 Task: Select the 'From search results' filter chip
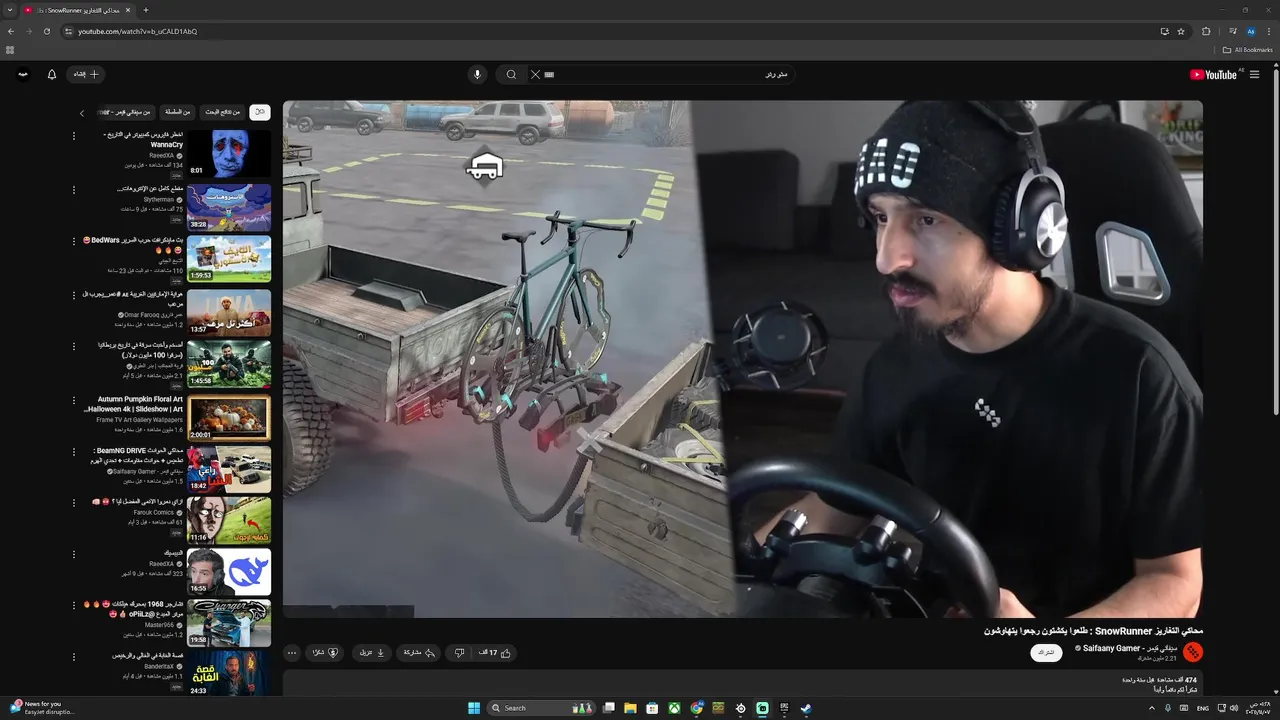pyautogui.click(x=222, y=112)
